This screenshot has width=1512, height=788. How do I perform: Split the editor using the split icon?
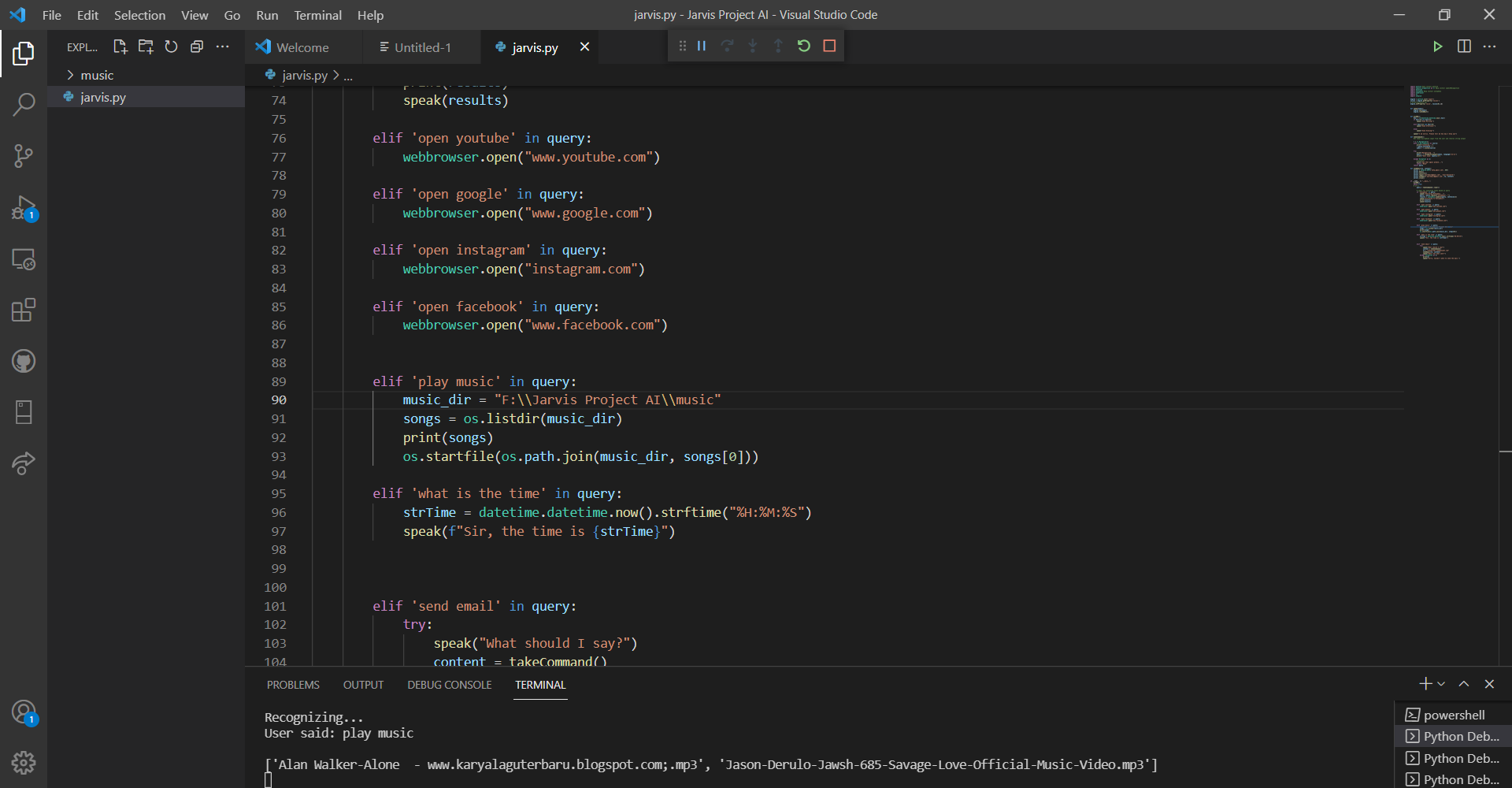click(x=1465, y=46)
